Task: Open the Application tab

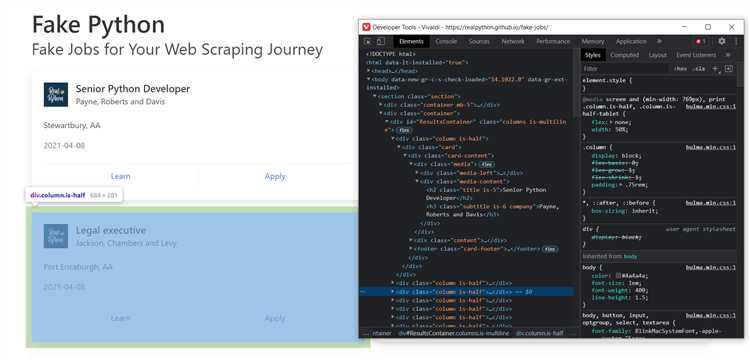Action: coord(631,42)
